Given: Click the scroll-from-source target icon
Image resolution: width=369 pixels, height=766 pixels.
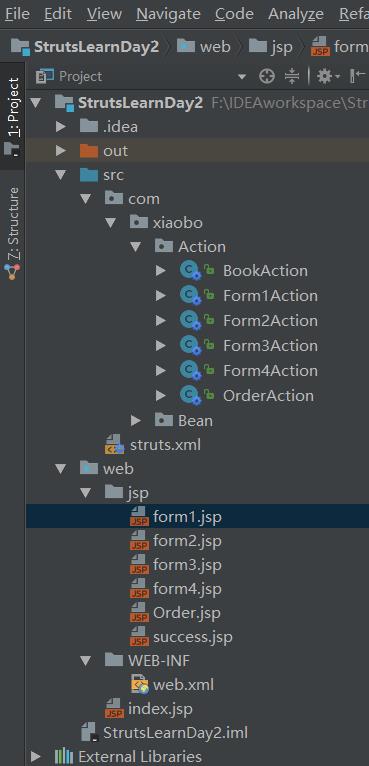Looking at the screenshot, I should coord(266,76).
